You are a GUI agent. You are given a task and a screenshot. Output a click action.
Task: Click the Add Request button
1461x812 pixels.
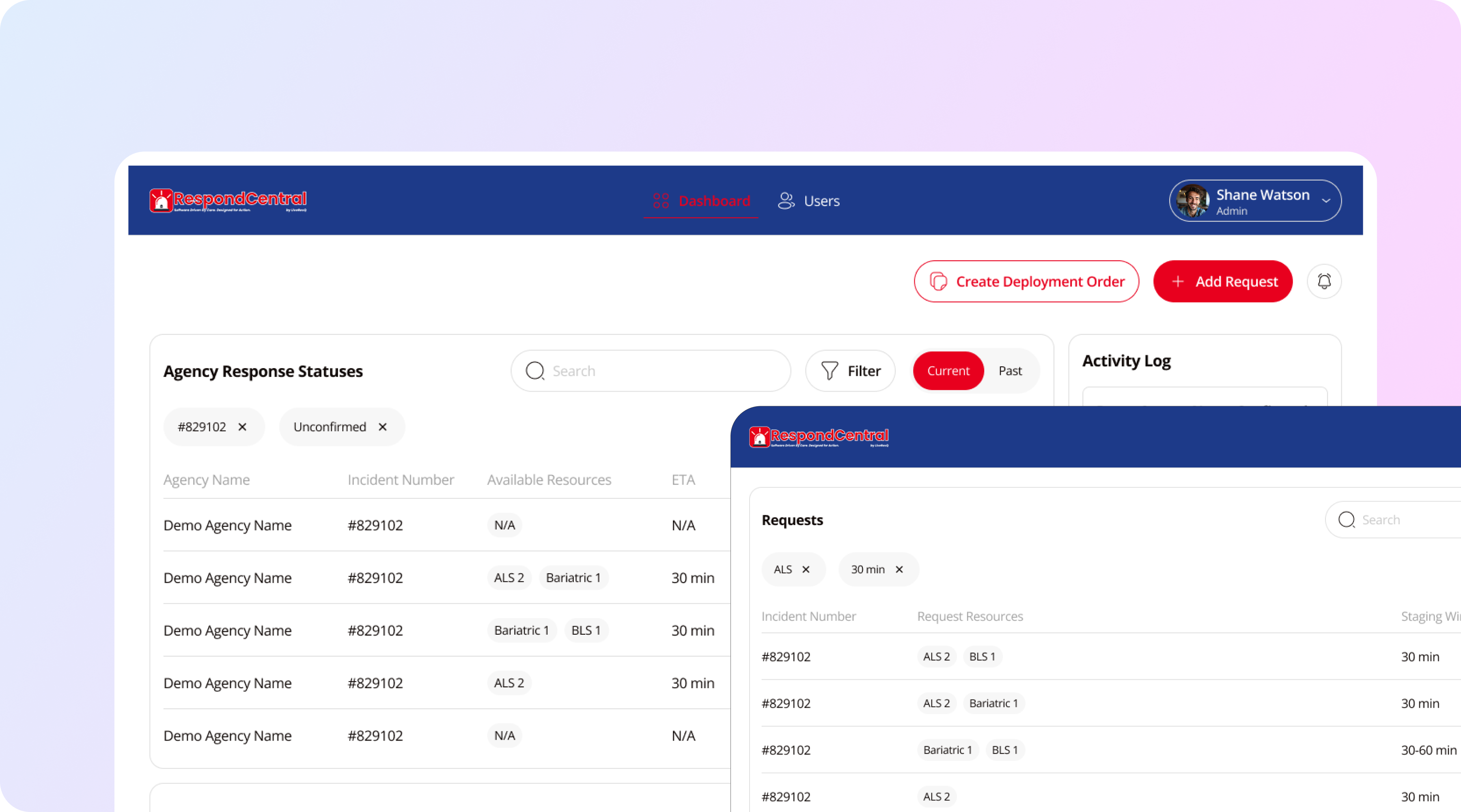tap(1223, 281)
